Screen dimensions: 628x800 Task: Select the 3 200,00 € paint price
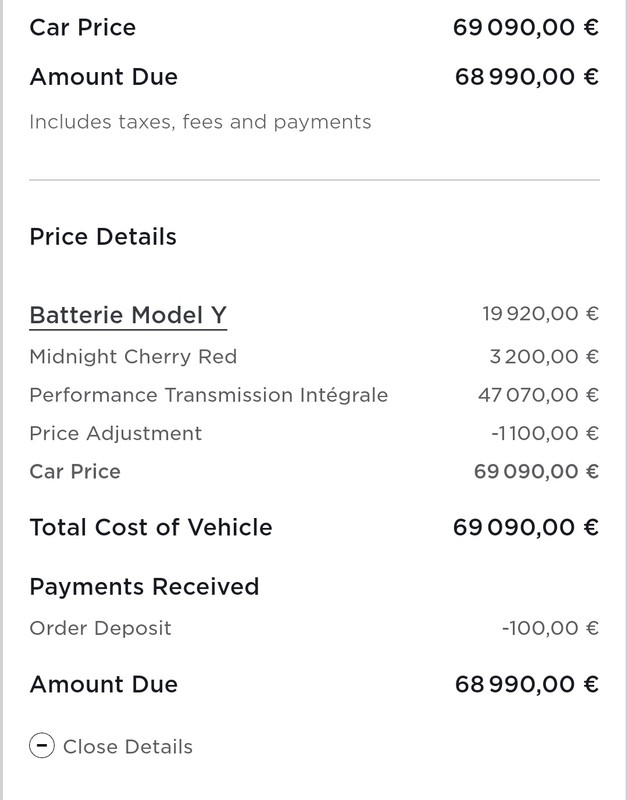tap(544, 357)
